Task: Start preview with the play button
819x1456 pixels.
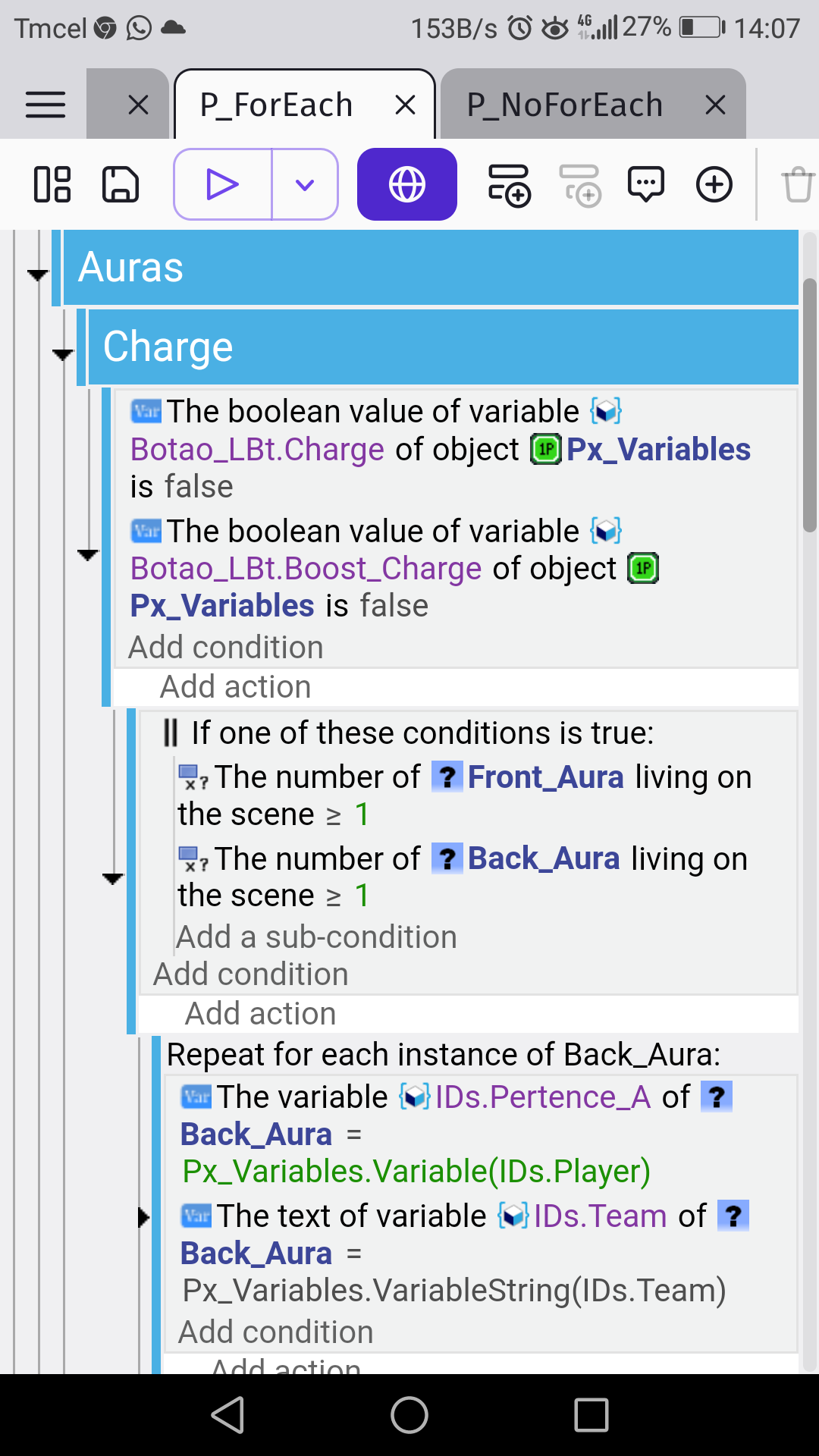Action: coord(222,184)
